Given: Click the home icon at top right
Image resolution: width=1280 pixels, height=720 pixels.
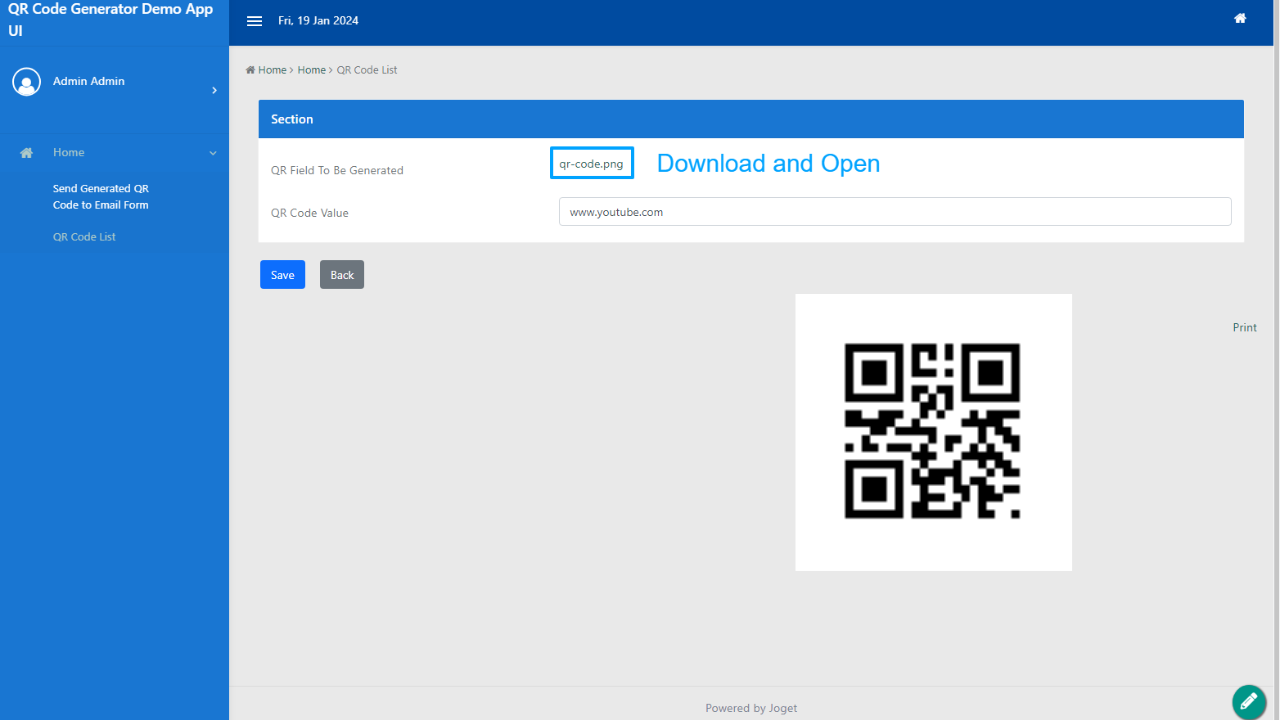Looking at the screenshot, I should (x=1240, y=19).
